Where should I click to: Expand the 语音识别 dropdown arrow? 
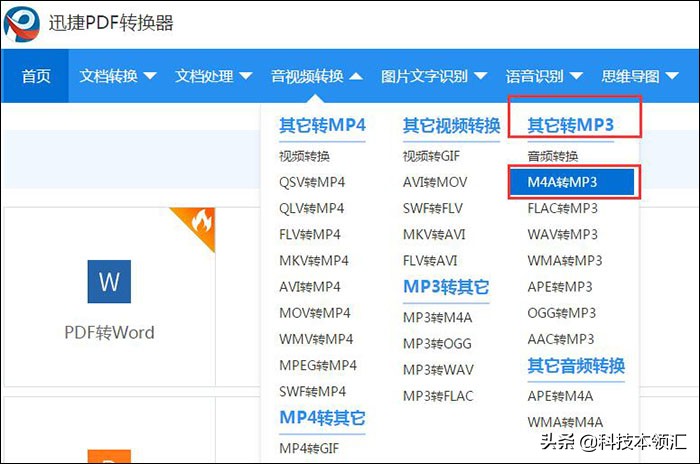576,76
